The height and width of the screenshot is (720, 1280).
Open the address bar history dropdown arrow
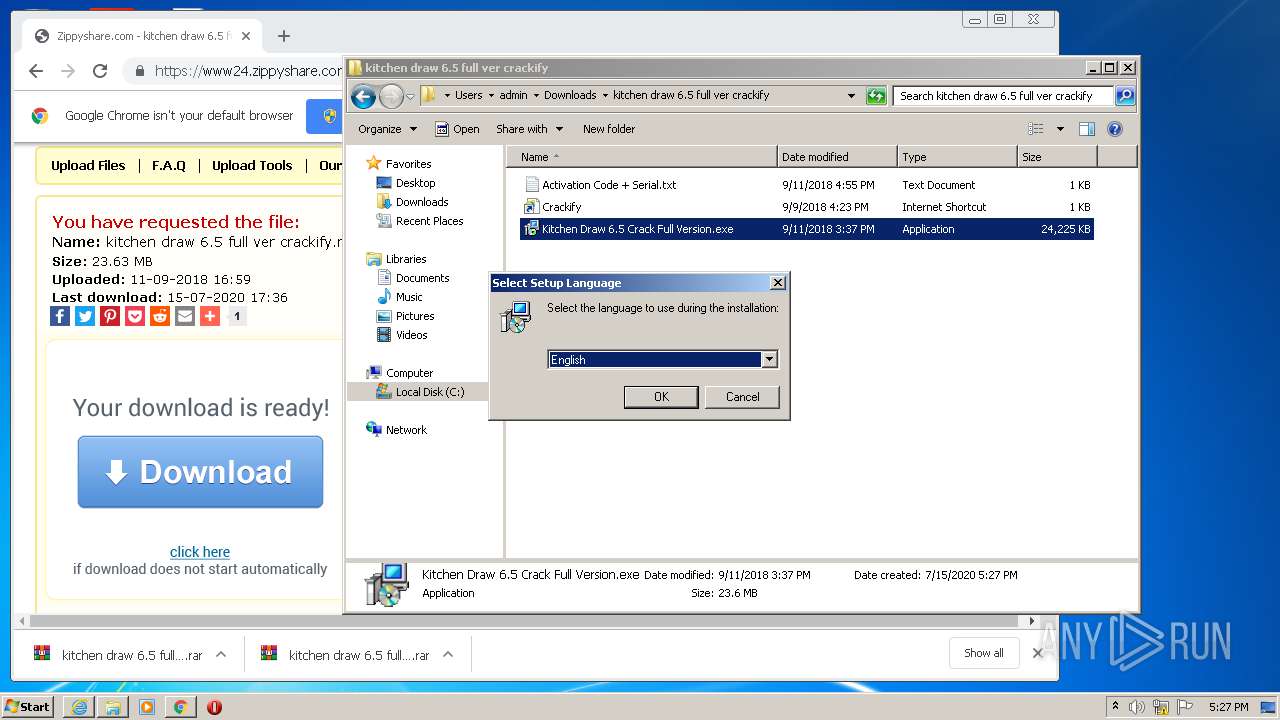click(x=851, y=96)
